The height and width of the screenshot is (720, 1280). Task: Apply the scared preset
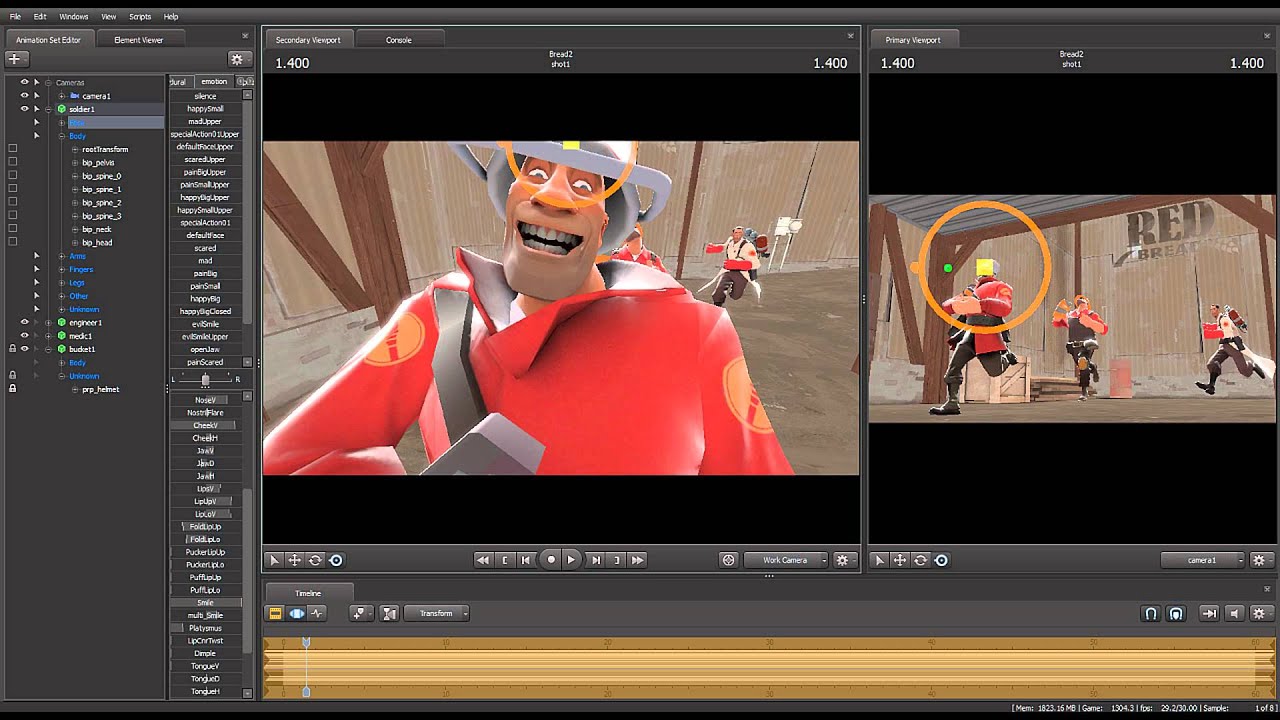tap(205, 248)
